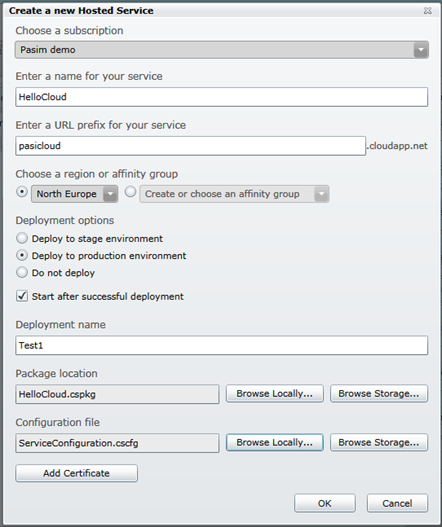Image resolution: width=442 pixels, height=527 pixels.
Task: Open the subscription dropdown showing Pasim demo
Action: click(222, 50)
